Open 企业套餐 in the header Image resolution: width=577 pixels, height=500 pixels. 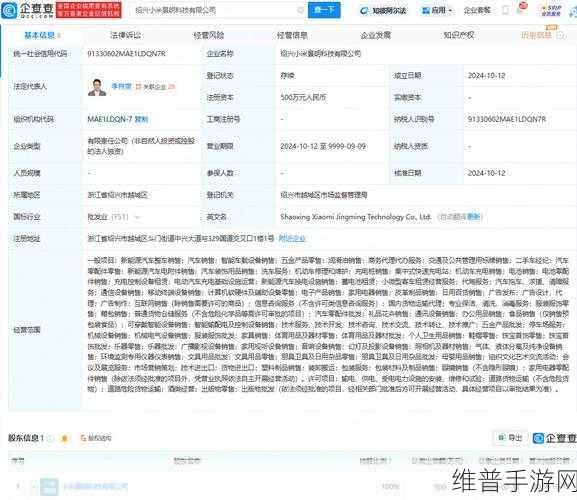click(477, 11)
